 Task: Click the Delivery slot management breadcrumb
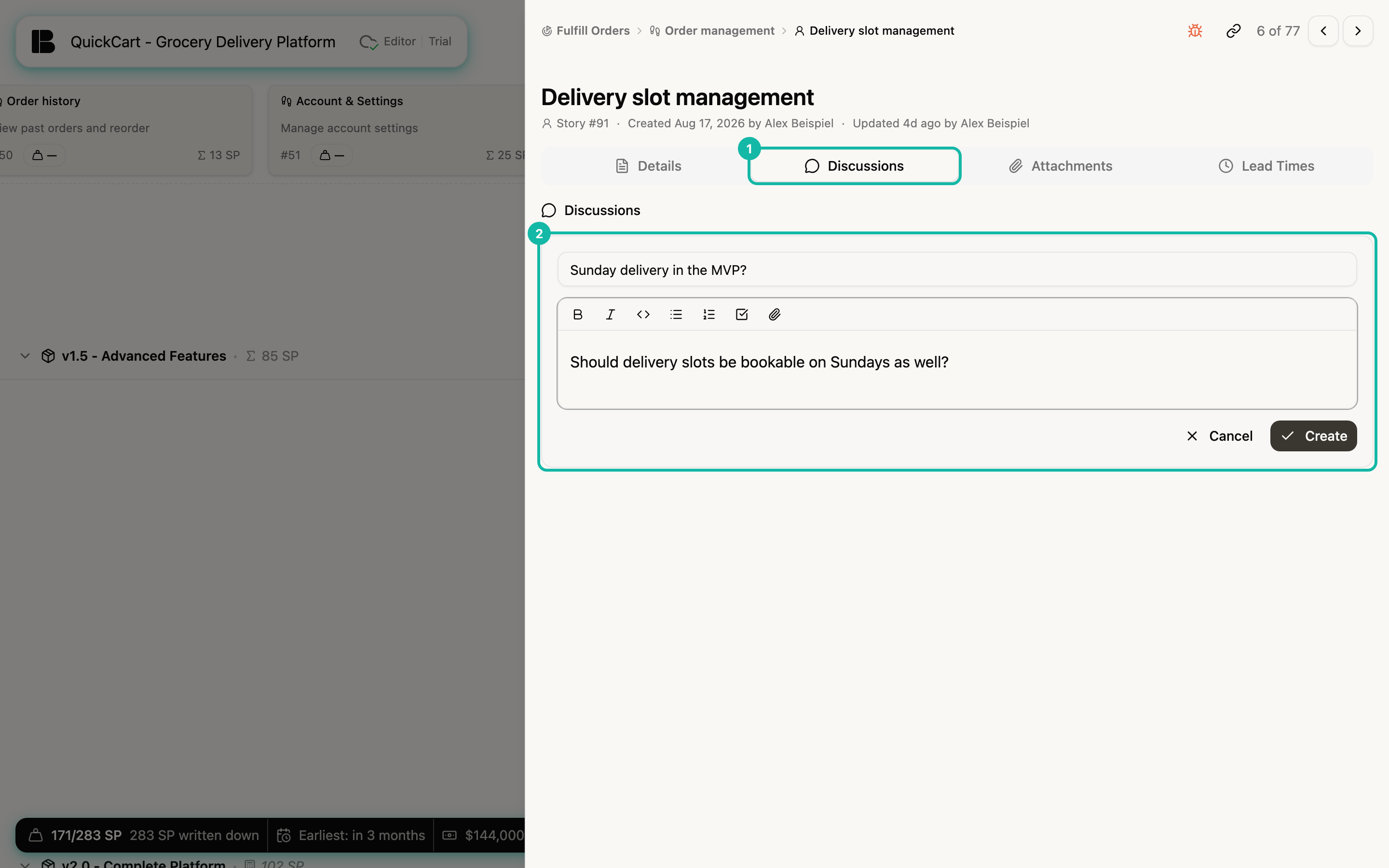874,30
